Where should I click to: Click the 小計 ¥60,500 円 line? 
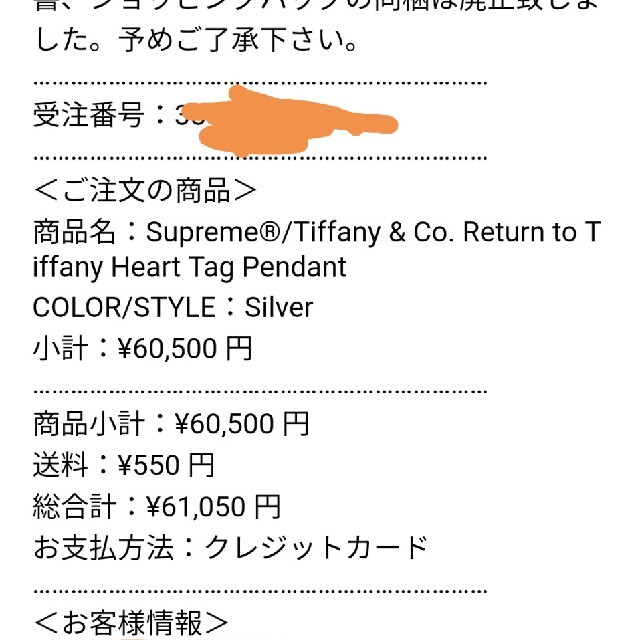coord(142,349)
